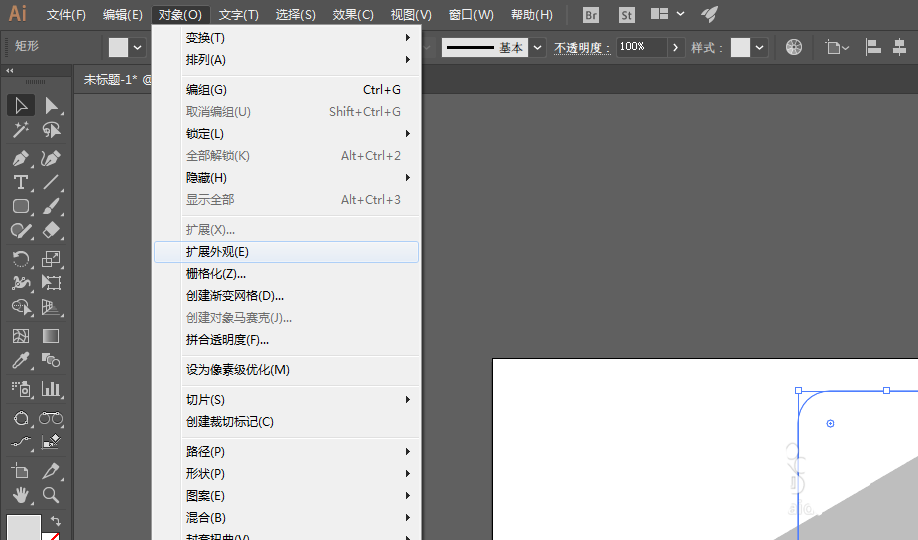Viewport: 918px width, 540px height.
Task: Open the 效果(C) menu
Action: pyautogui.click(x=353, y=15)
